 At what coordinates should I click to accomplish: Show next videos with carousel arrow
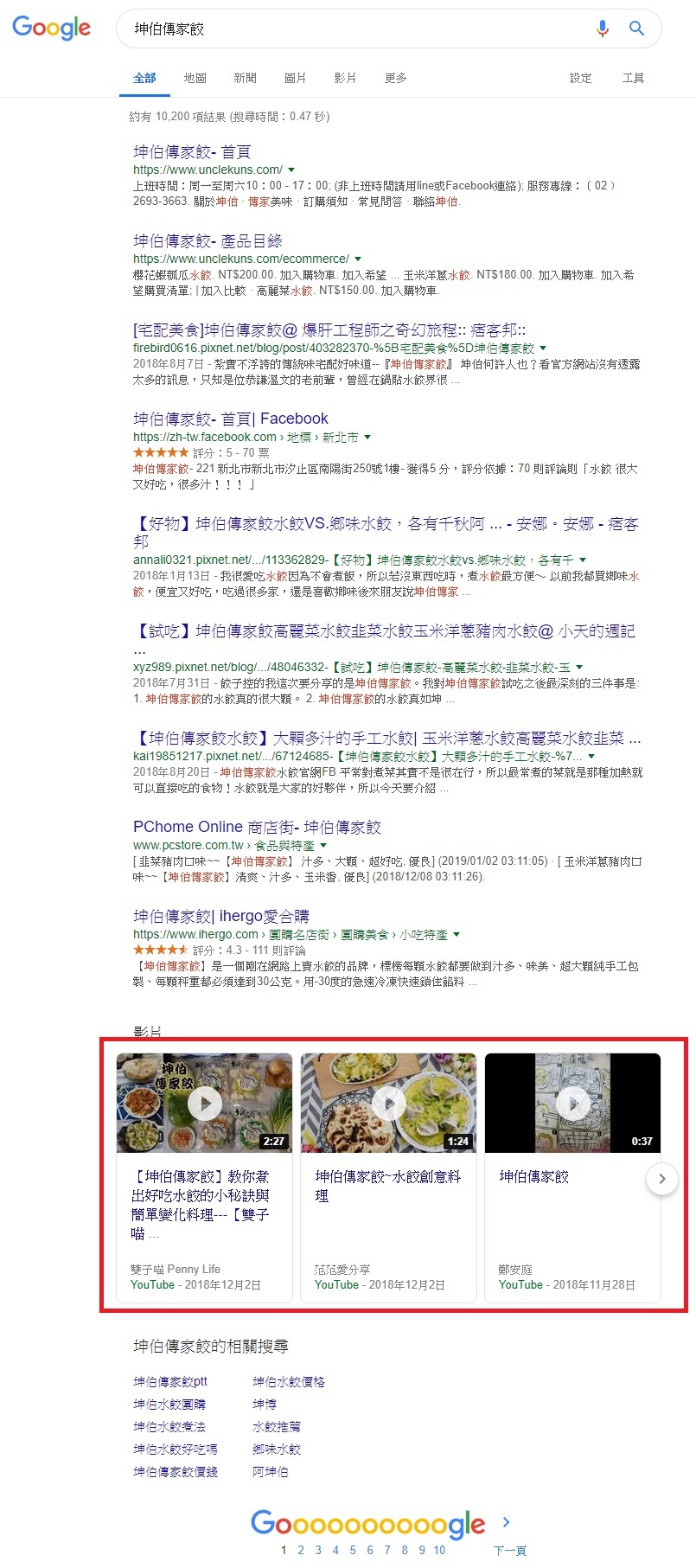[x=662, y=1178]
